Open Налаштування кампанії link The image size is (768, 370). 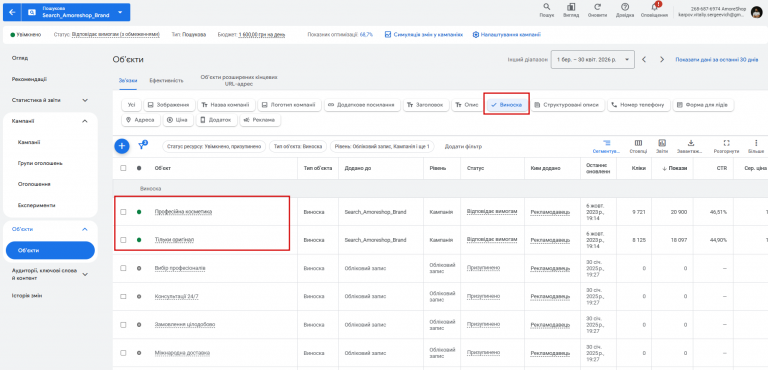tap(507, 35)
